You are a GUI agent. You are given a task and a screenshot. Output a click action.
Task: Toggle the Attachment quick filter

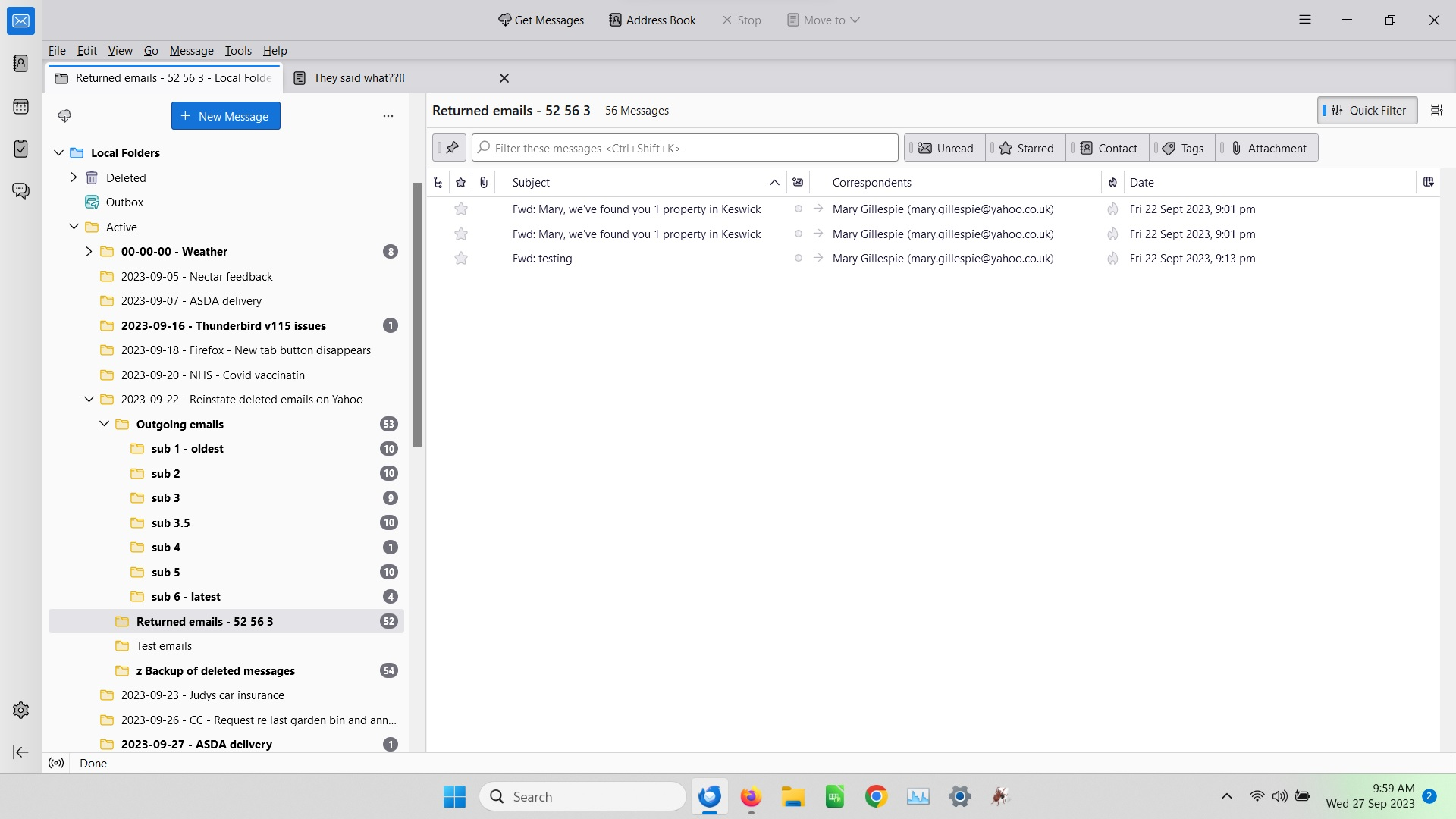tap(1268, 148)
